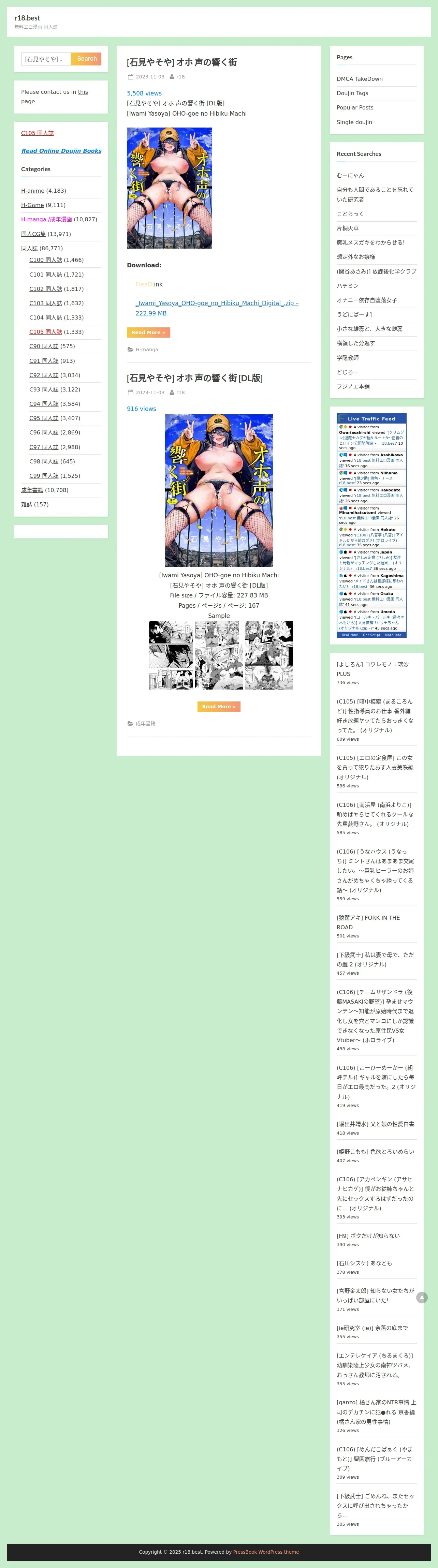
Task: Open the first post's 2023-11-03 date link
Action: 150,77
